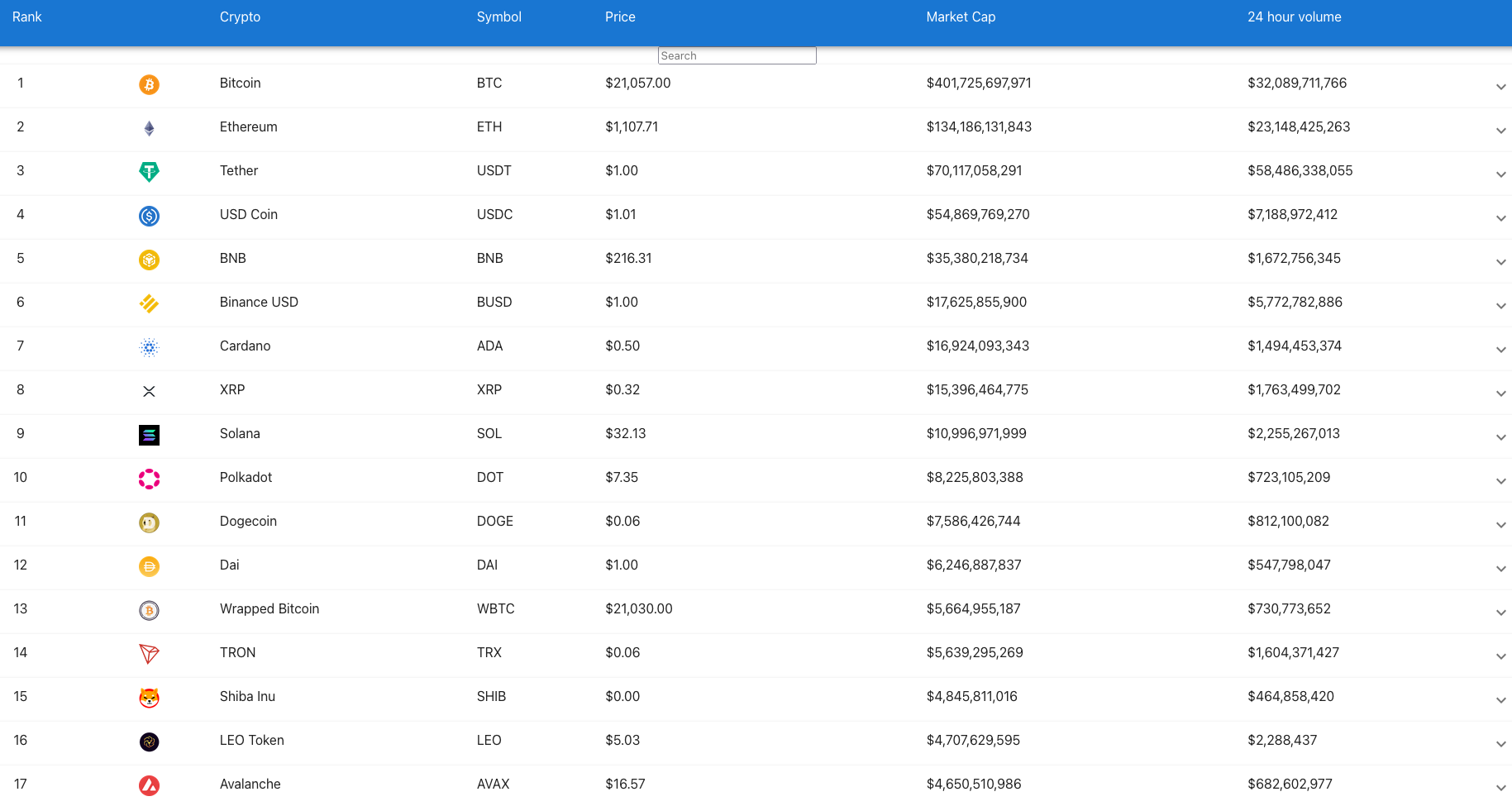Expand the LEO Token row chevron
The image size is (1512, 806).
click(1500, 744)
